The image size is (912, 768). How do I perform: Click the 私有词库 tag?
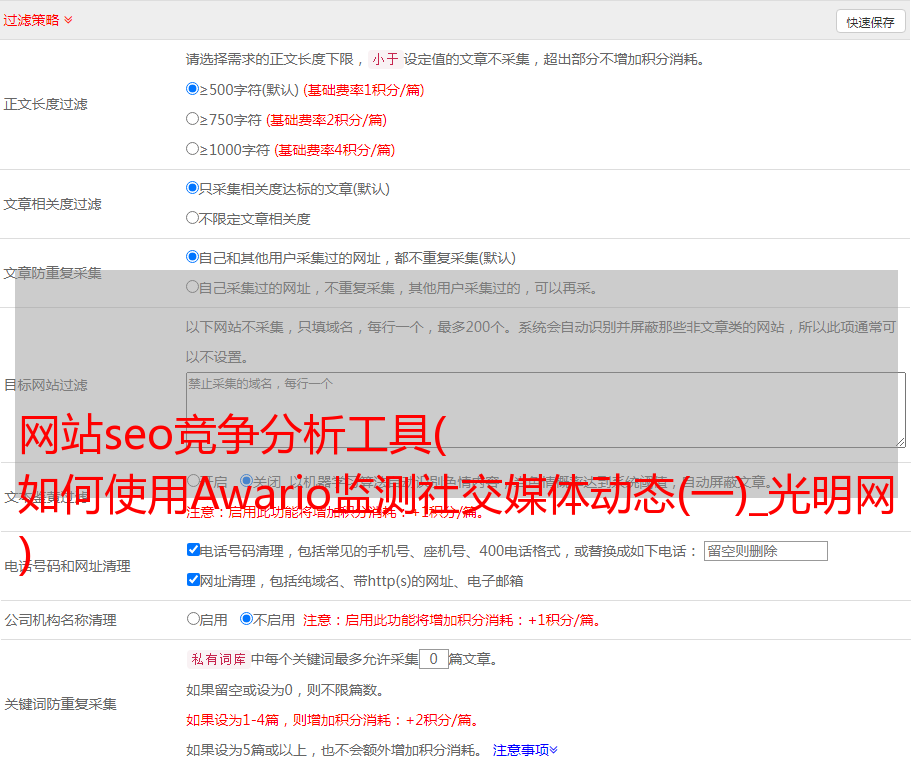point(219,659)
